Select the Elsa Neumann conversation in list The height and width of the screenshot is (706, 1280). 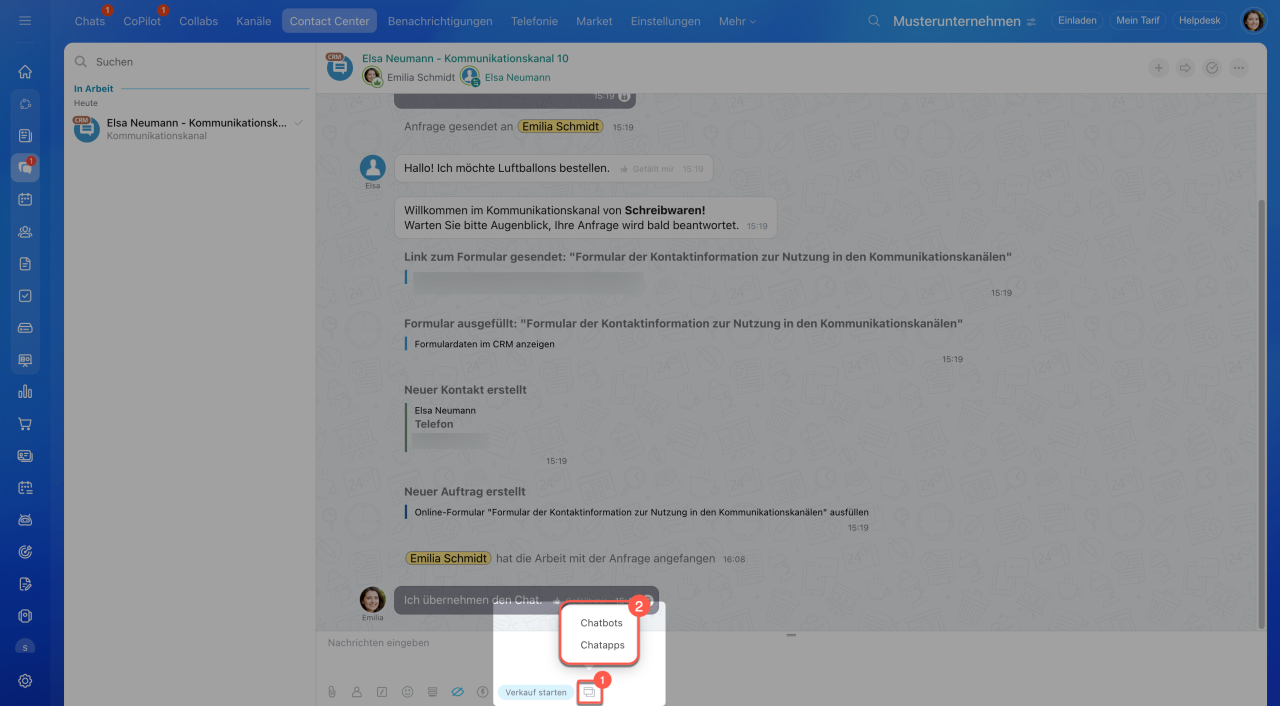pos(190,128)
